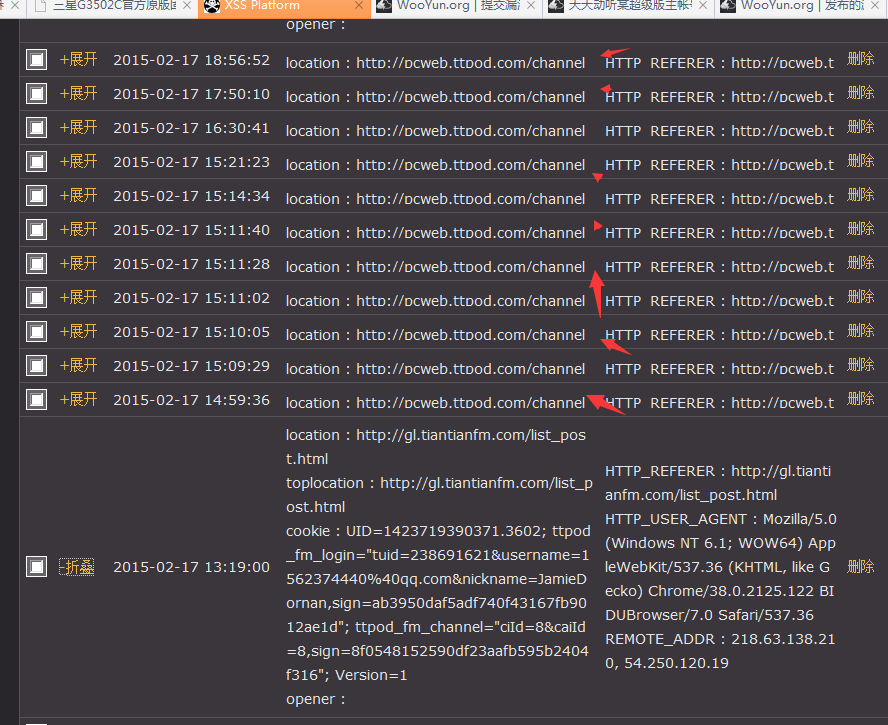Delete the 15:10:05 record via 删除
The height and width of the screenshot is (725, 888).
(x=861, y=331)
